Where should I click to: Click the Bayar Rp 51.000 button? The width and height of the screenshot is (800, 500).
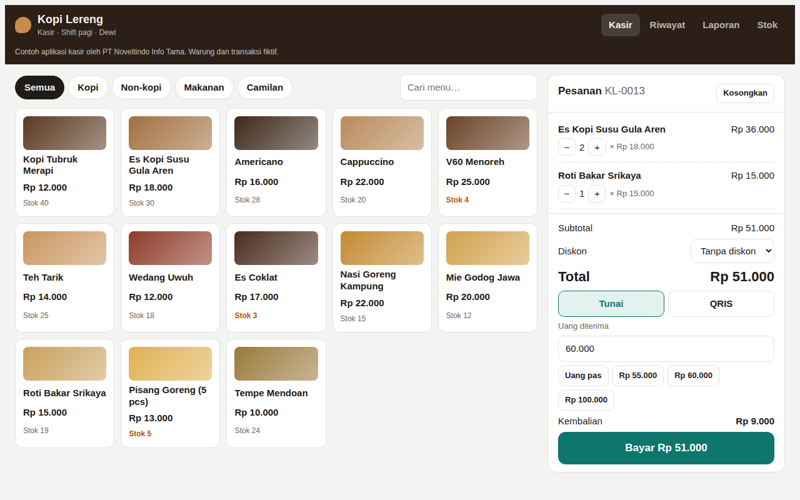[666, 448]
